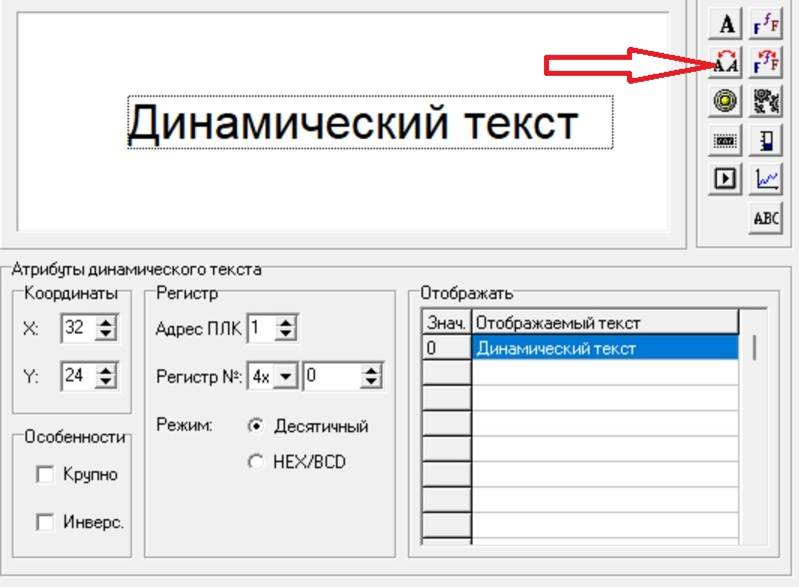
Task: Enable the 'Крупно' checkbox
Action: [45, 475]
